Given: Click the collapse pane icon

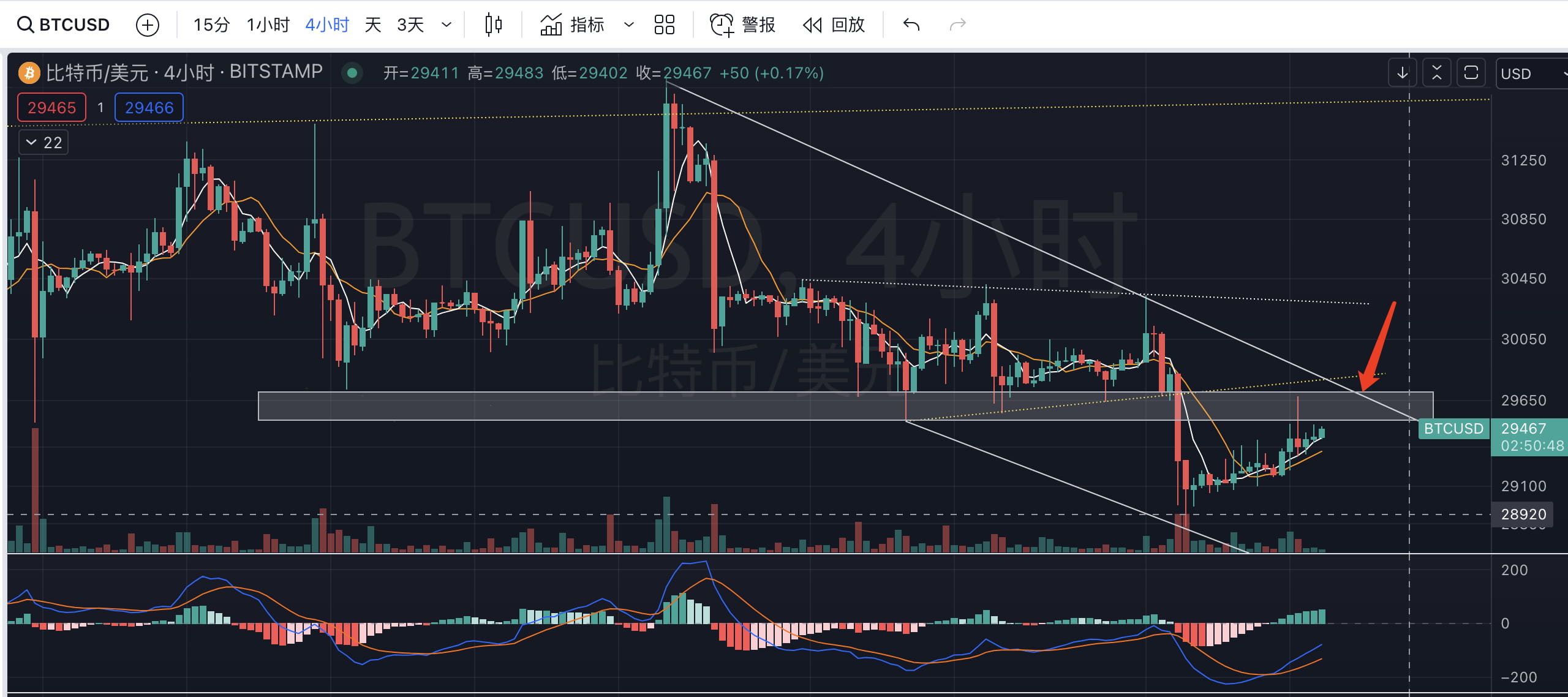Looking at the screenshot, I should [1436, 73].
